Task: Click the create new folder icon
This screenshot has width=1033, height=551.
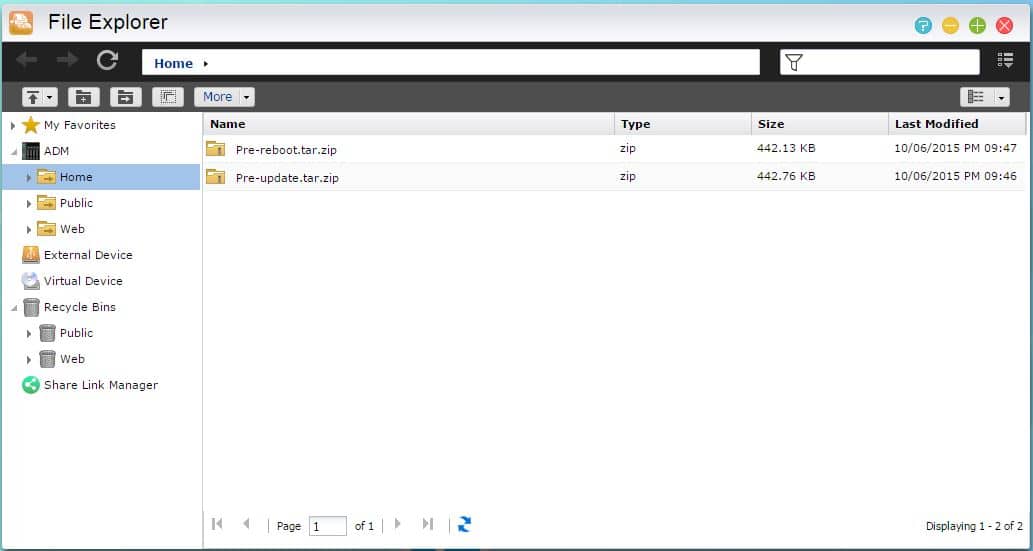Action: click(x=84, y=97)
